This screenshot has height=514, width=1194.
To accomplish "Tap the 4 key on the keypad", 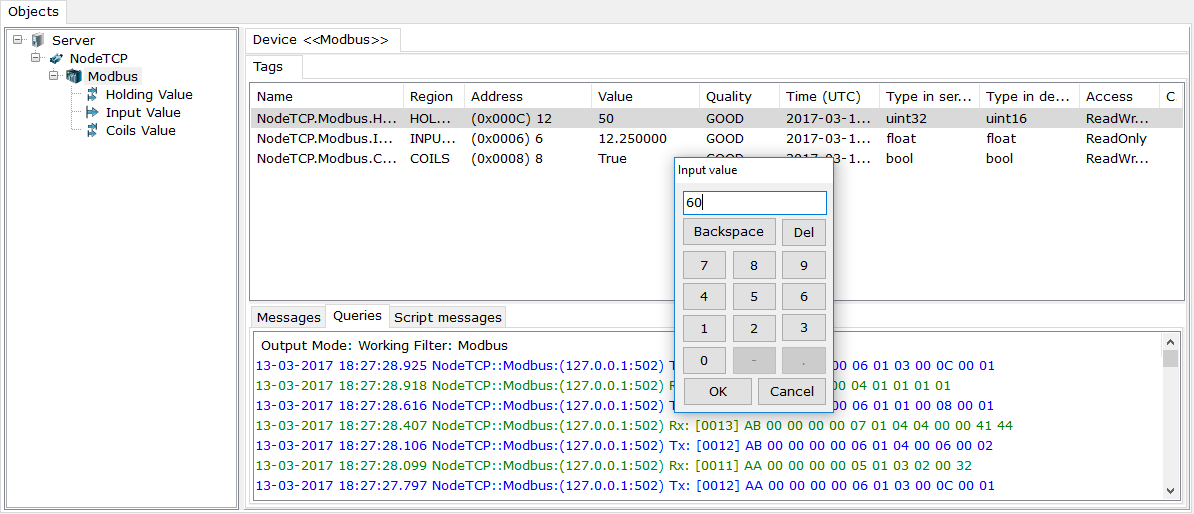I will point(704,297).
